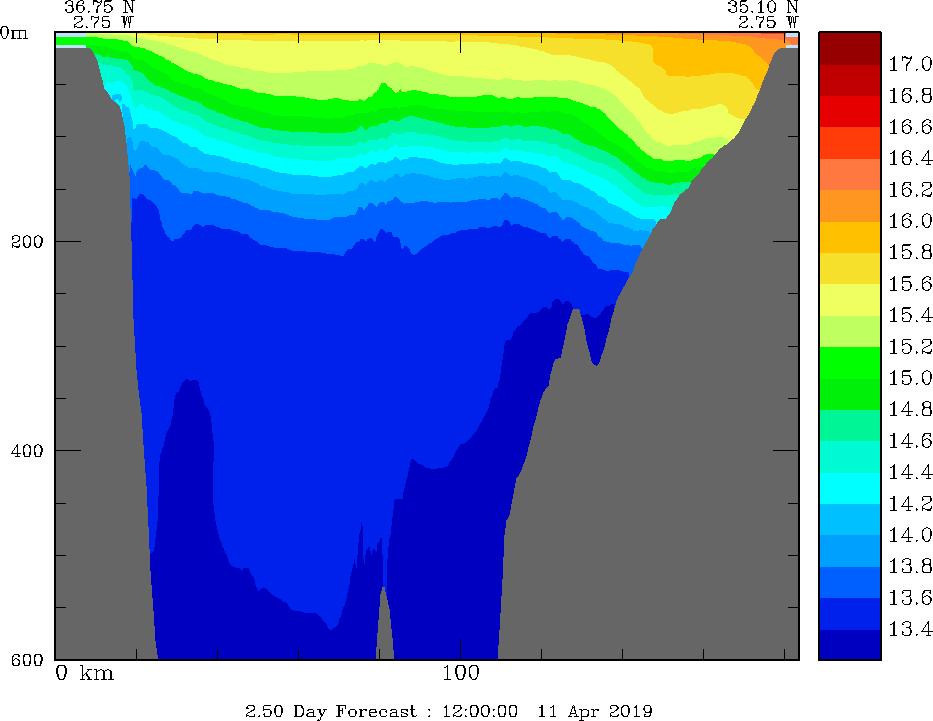Select the bright green colorbar swatch

(x=850, y=362)
